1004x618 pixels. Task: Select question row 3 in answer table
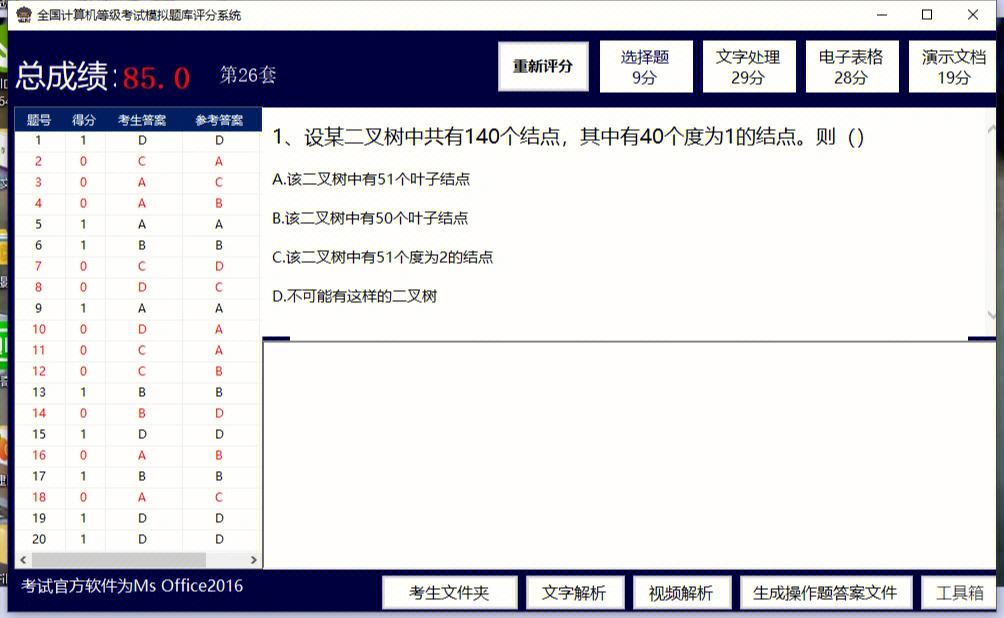[138, 183]
